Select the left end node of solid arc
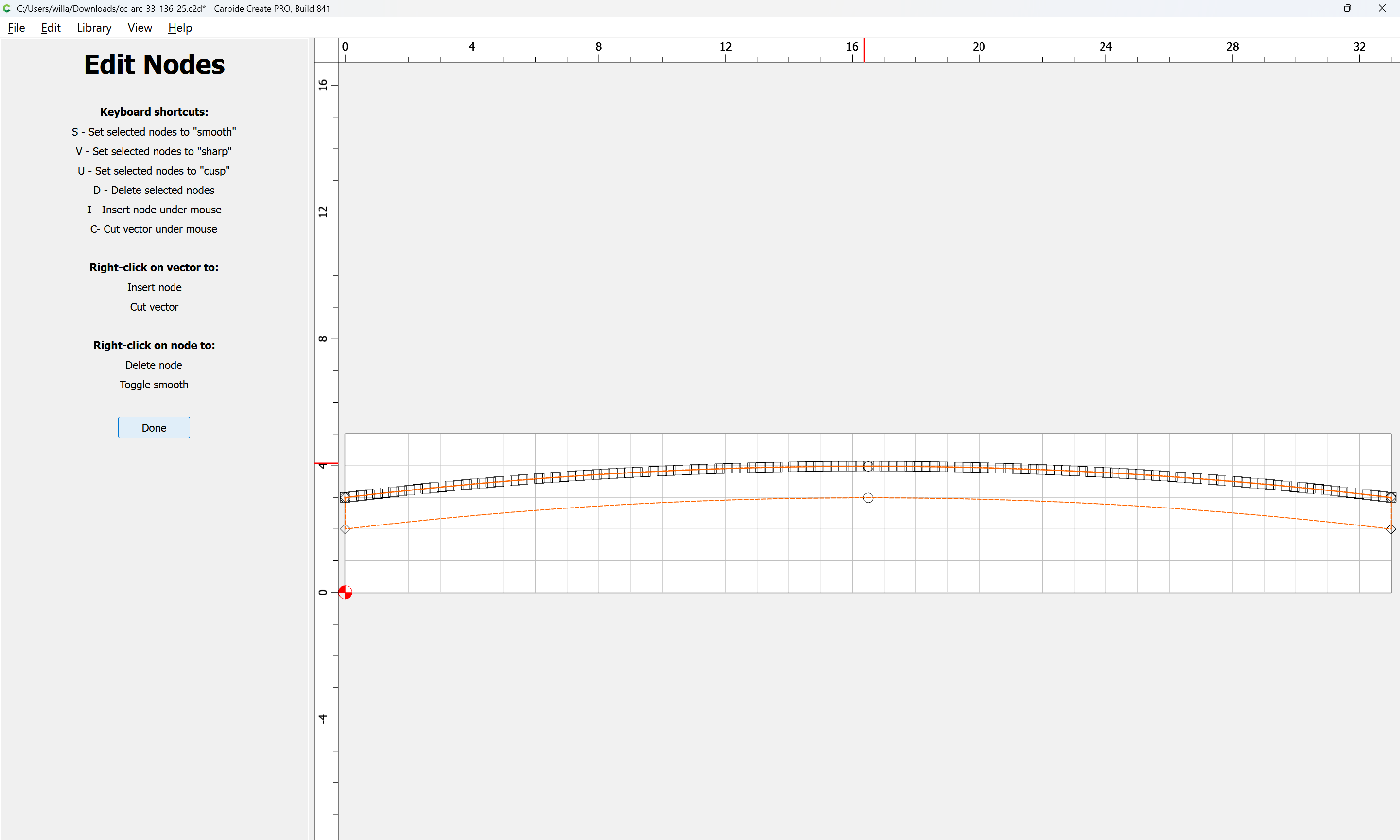The height and width of the screenshot is (840, 1400). coord(345,498)
